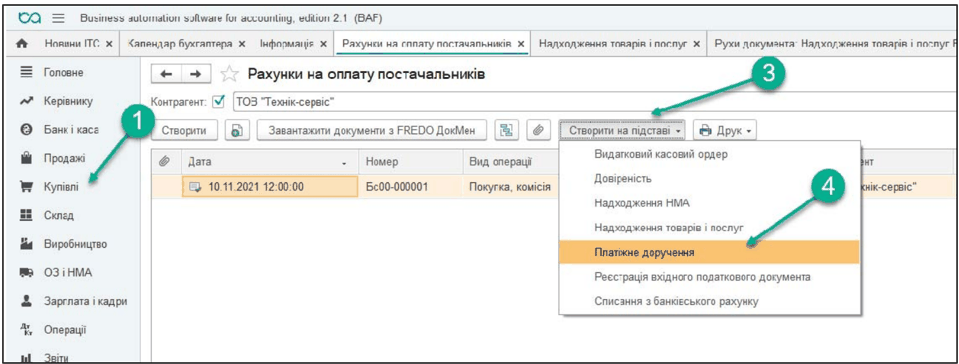Viewport: 959px width, 364px height.
Task: Navigate forward with the right arrow
Action: [195, 74]
